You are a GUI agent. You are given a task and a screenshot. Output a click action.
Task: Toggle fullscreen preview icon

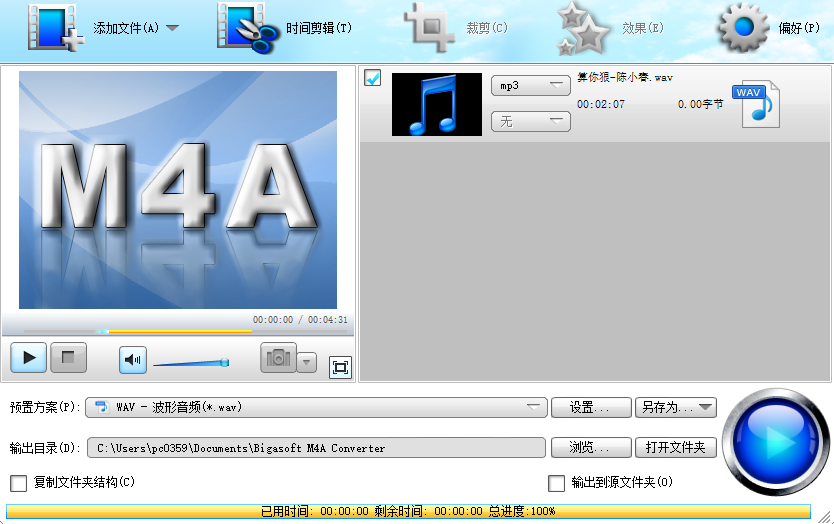tap(340, 367)
